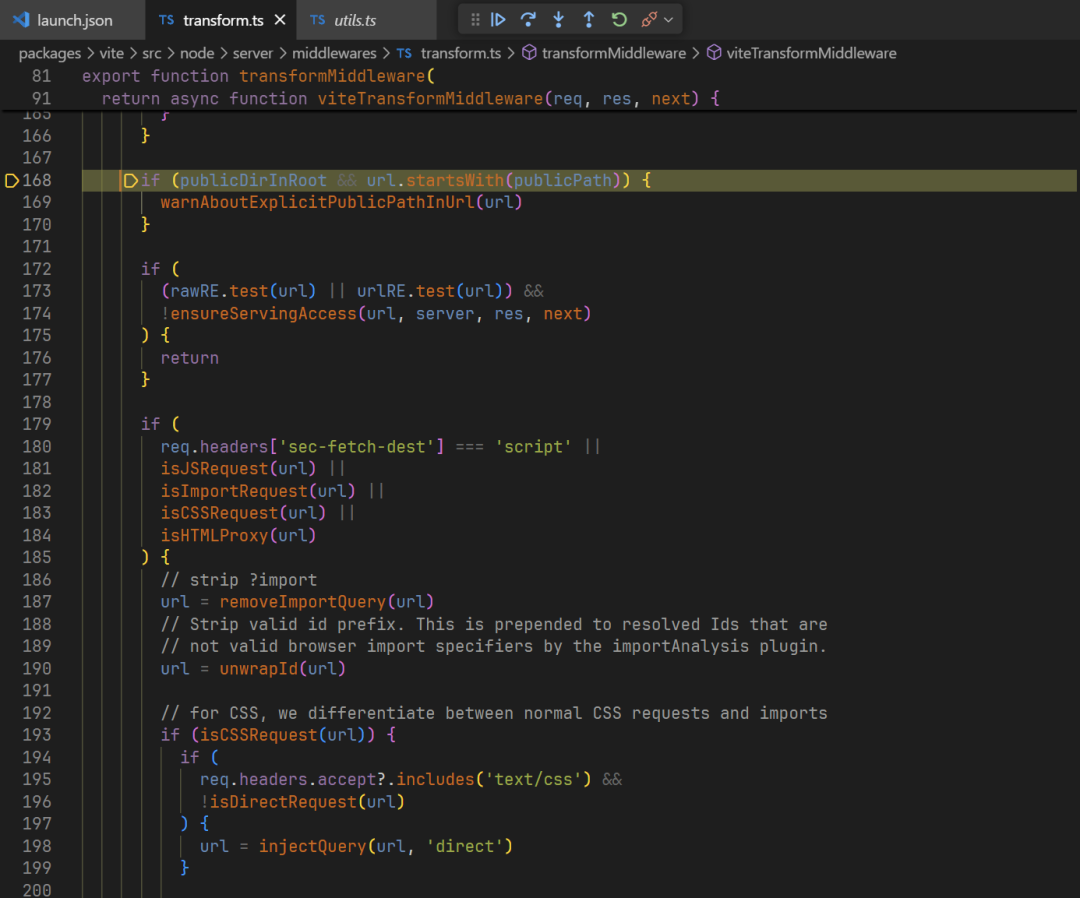This screenshot has width=1080, height=898.
Task: Click the Step Into arrow icon
Action: click(558, 19)
